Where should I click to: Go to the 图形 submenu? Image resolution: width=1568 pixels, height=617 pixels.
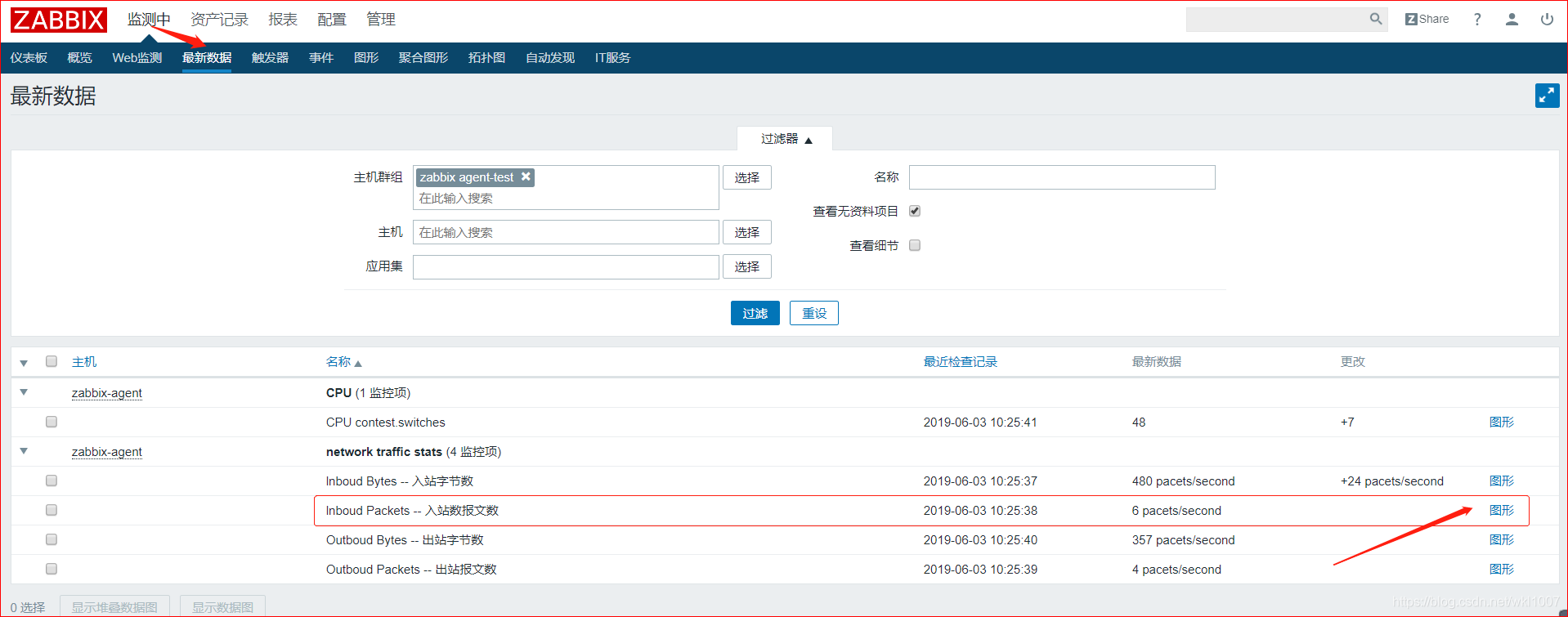click(x=366, y=58)
